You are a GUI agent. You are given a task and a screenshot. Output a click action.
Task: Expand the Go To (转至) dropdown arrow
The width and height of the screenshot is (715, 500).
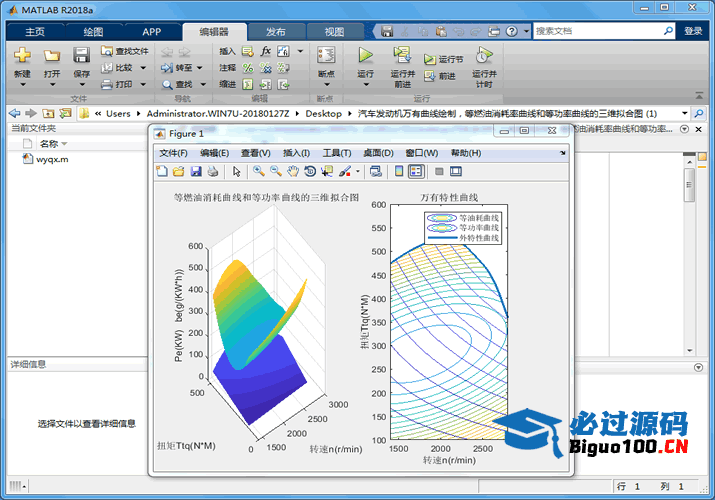click(x=200, y=68)
